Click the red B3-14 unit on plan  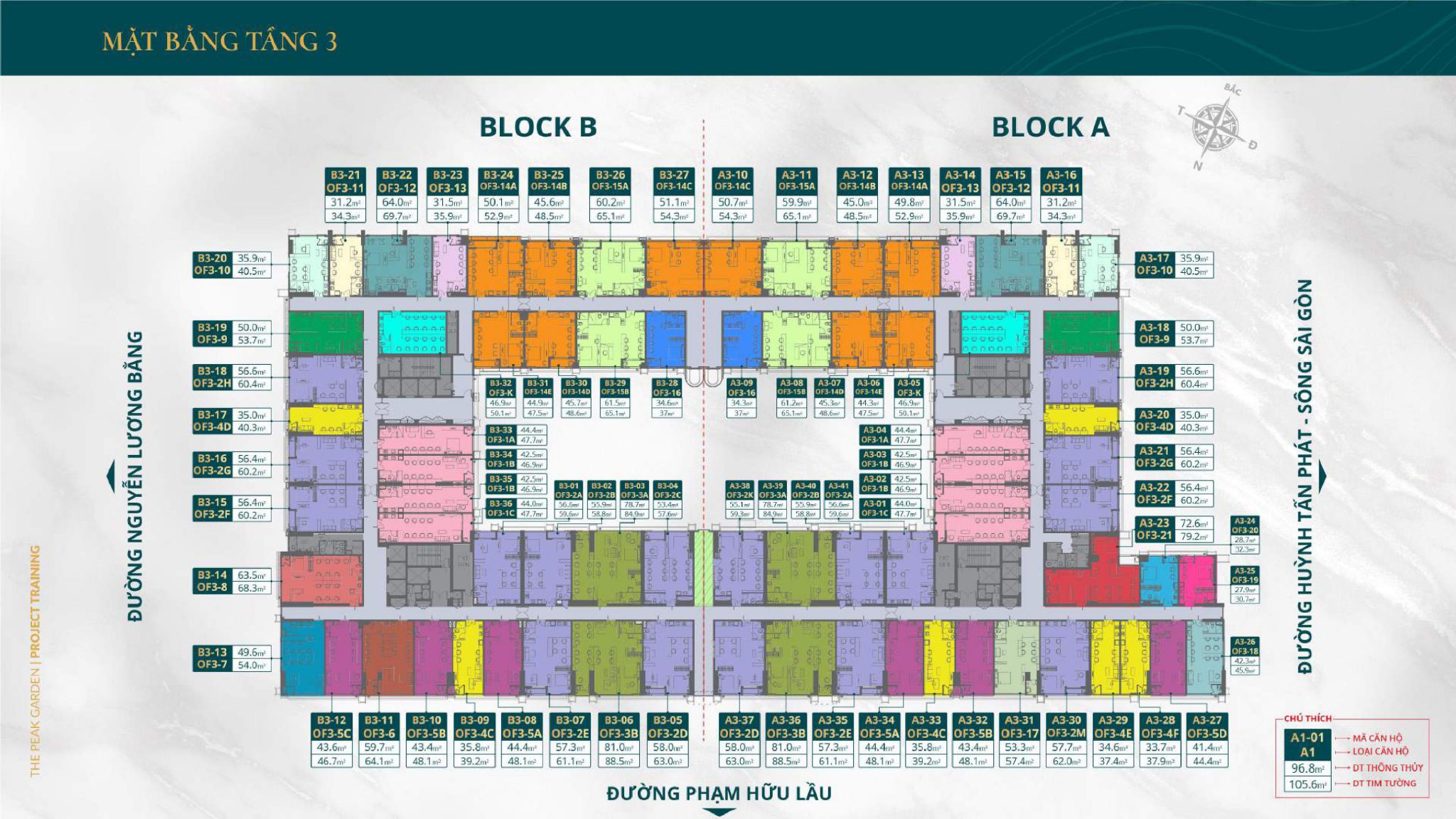(321, 579)
